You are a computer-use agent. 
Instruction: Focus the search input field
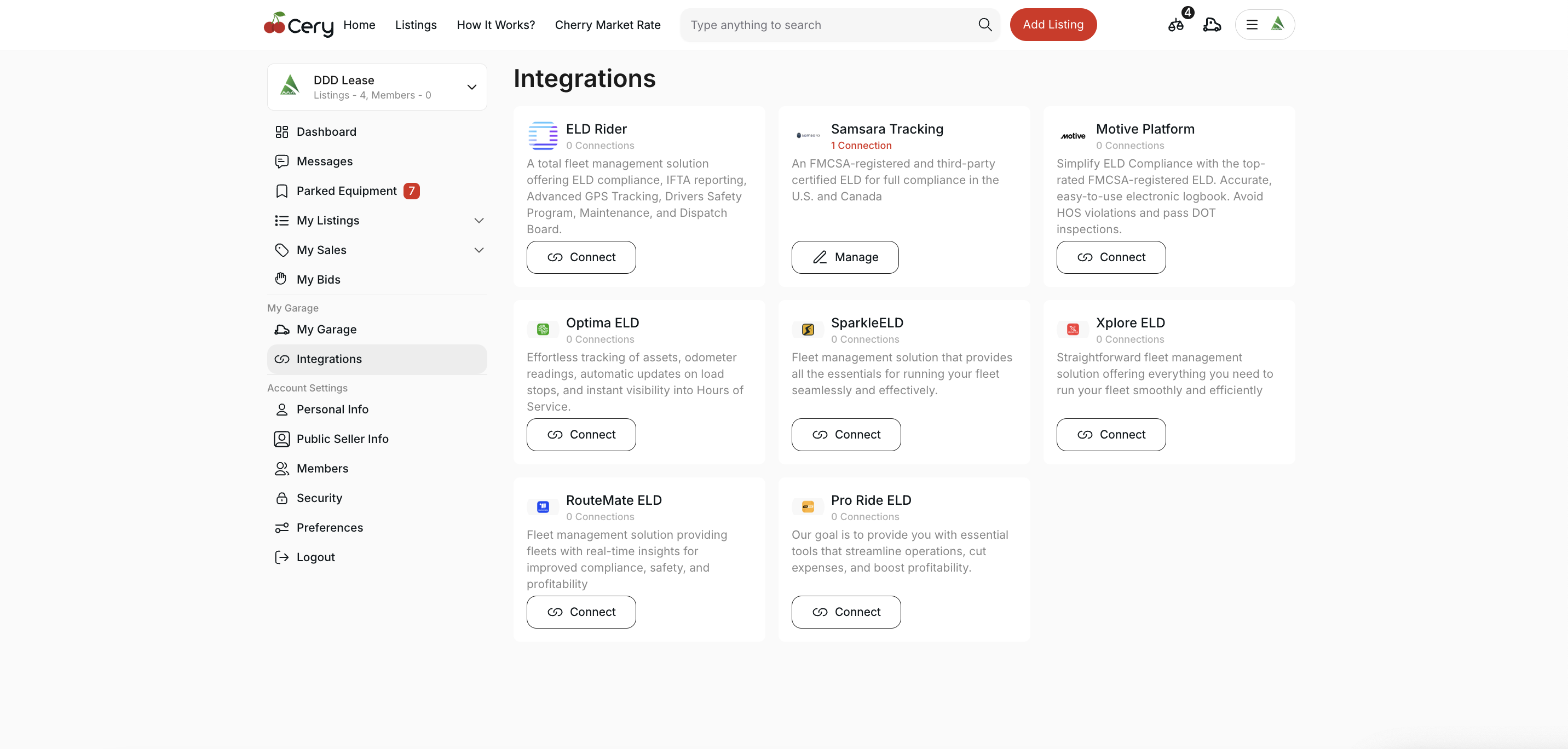click(828, 25)
